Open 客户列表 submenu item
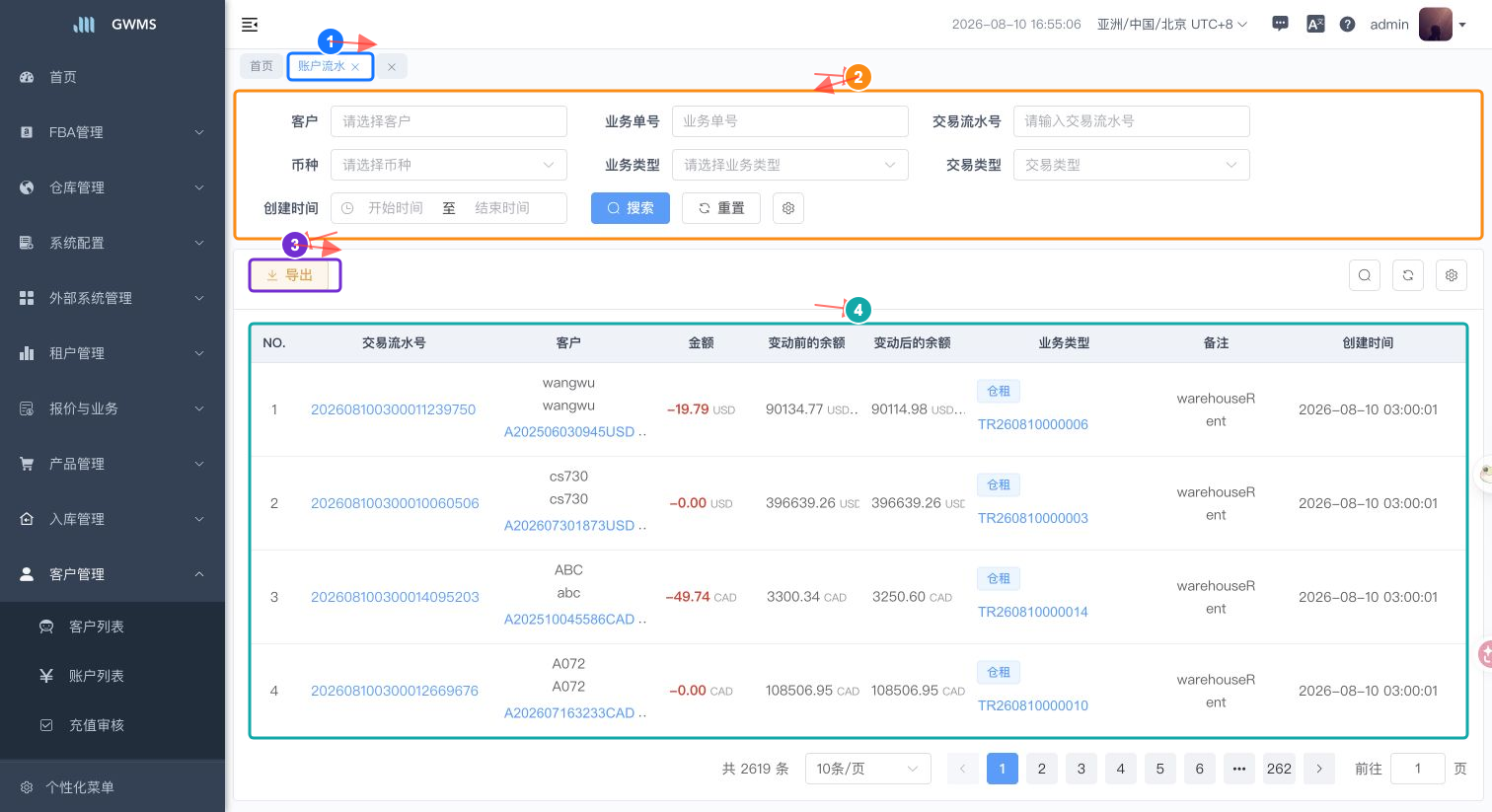This screenshot has width=1492, height=812. [112, 627]
